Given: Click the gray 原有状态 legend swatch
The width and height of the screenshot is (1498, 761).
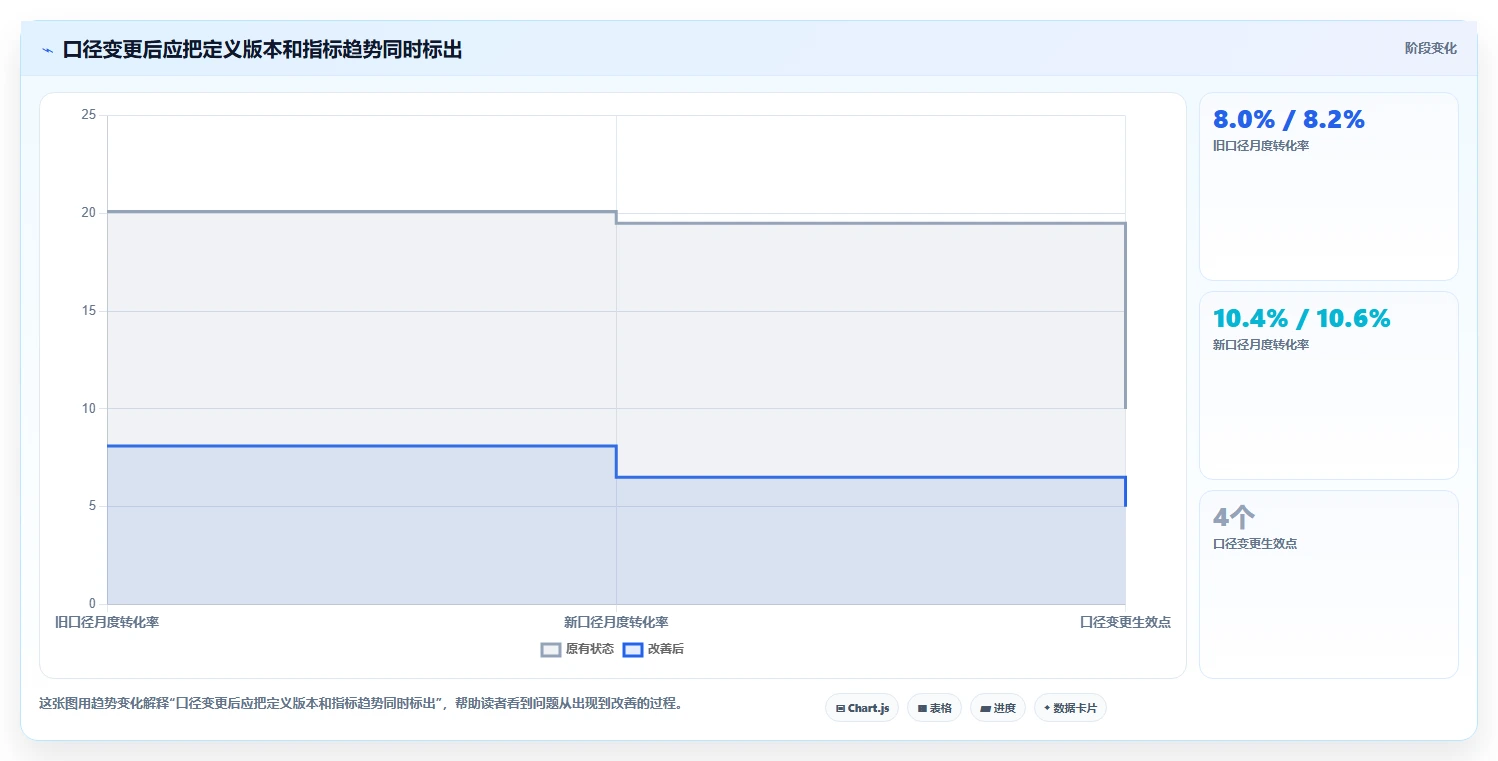Looking at the screenshot, I should (551, 649).
